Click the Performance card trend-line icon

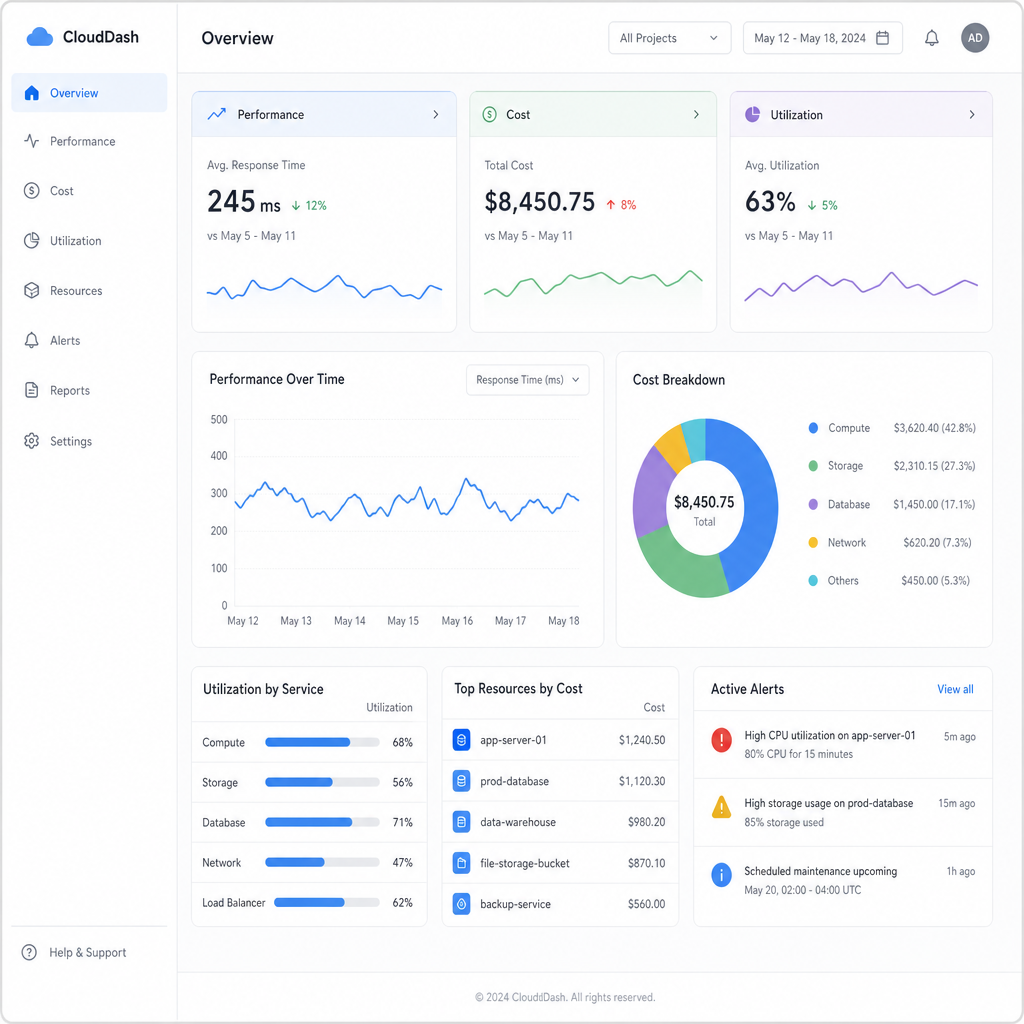click(x=217, y=114)
